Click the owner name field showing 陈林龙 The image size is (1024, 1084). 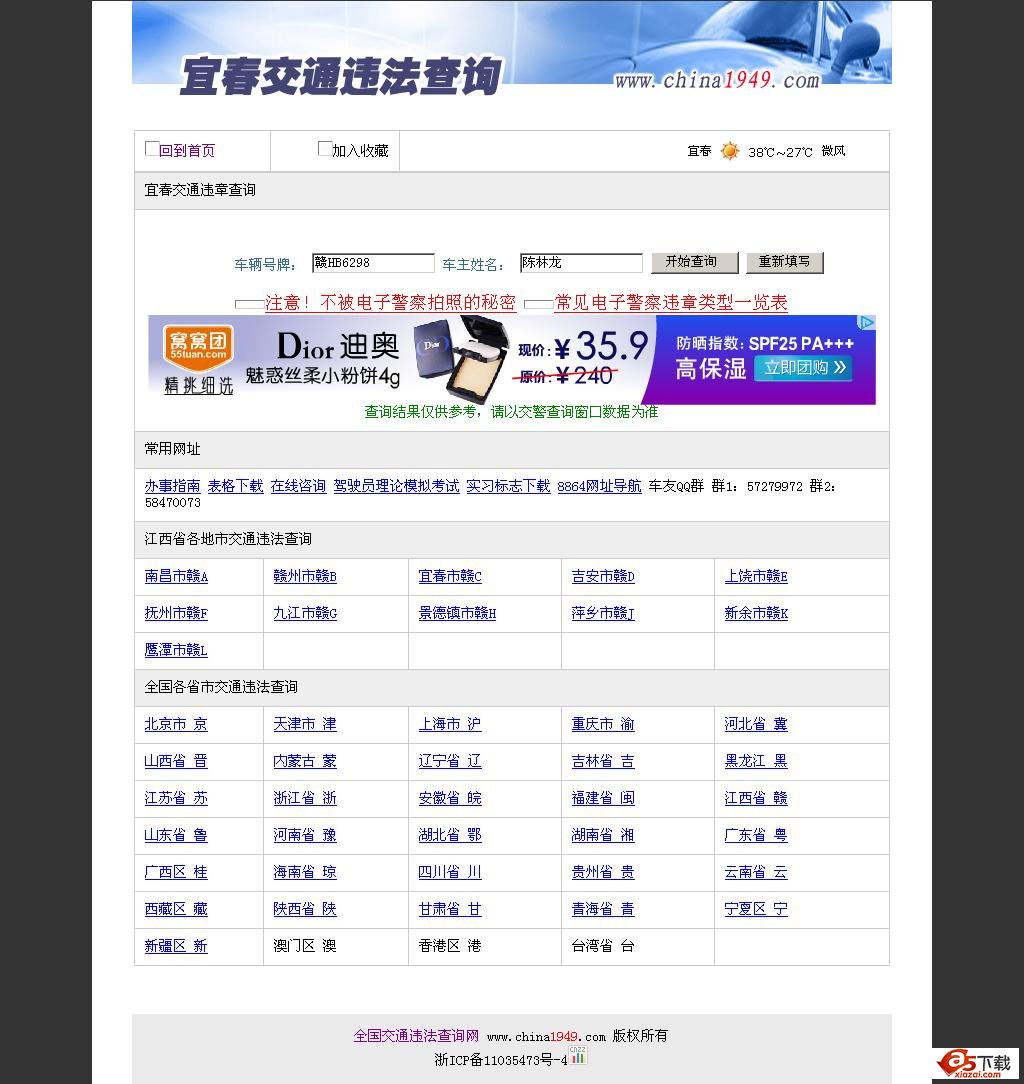580,263
